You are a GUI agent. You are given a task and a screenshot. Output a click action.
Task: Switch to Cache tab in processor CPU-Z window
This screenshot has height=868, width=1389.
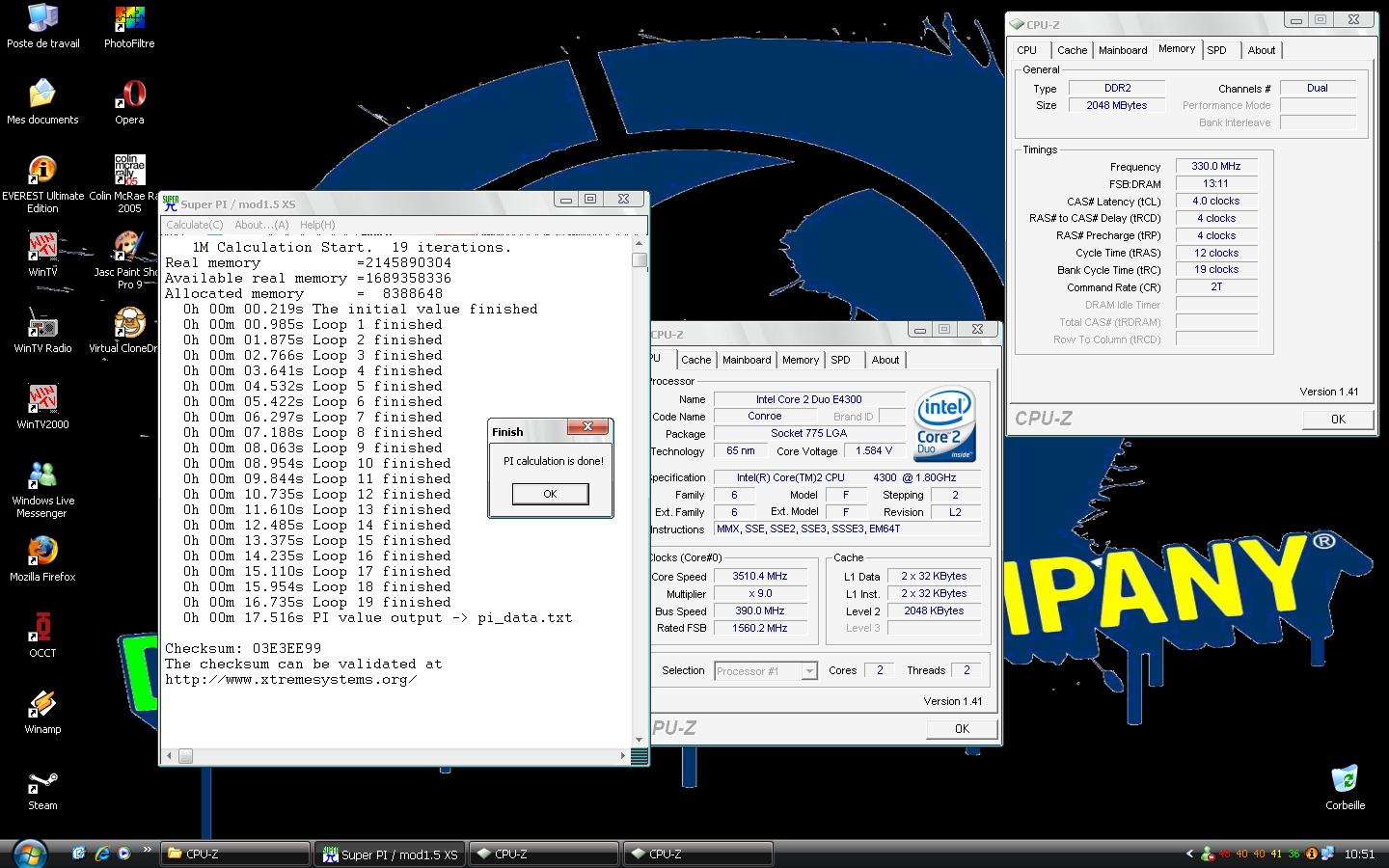point(695,360)
